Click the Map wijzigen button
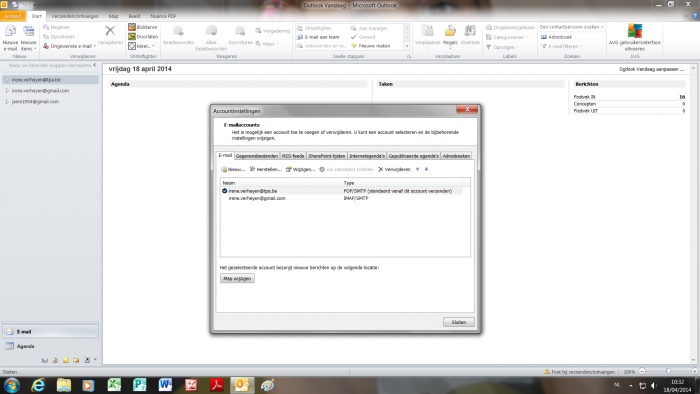 (x=237, y=278)
